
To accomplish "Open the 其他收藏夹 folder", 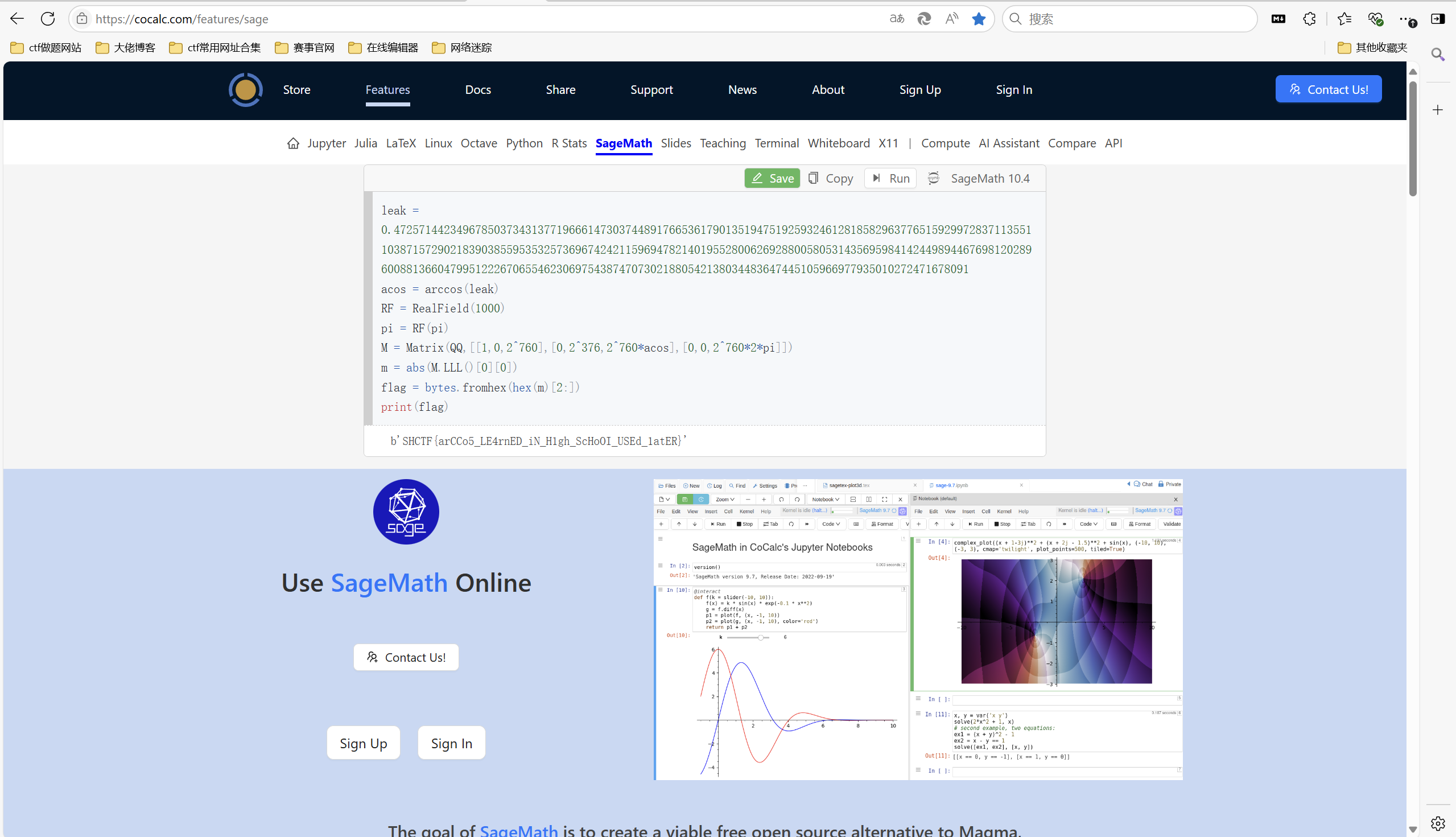I will [x=1373, y=48].
